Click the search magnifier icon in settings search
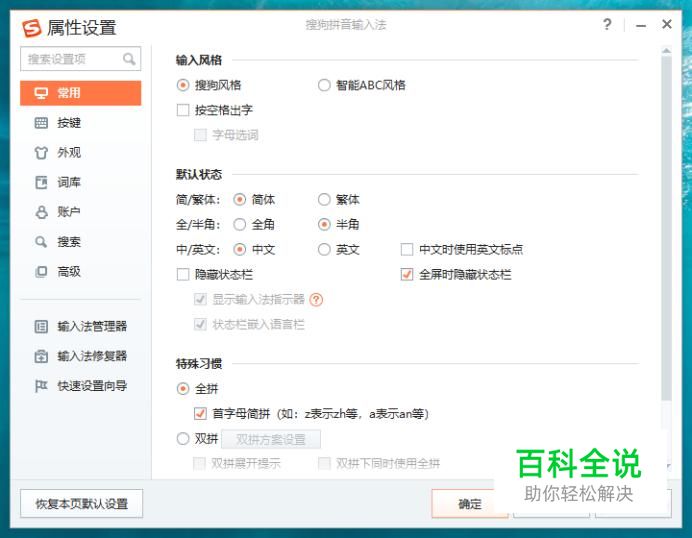Image resolution: width=692 pixels, height=538 pixels. coord(129,59)
